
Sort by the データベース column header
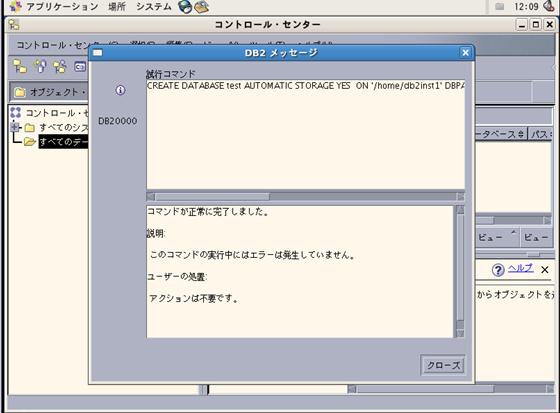click(501, 134)
